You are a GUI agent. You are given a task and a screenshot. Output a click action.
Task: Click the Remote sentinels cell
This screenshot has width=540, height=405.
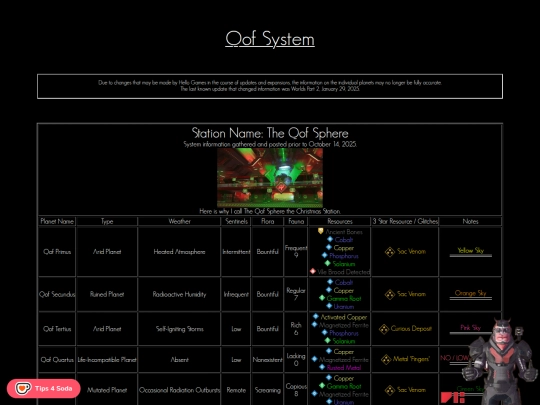(x=236, y=390)
